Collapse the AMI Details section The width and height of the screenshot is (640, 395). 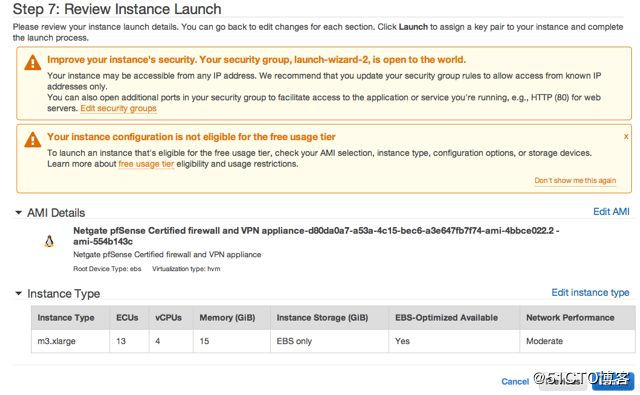[x=18, y=213]
